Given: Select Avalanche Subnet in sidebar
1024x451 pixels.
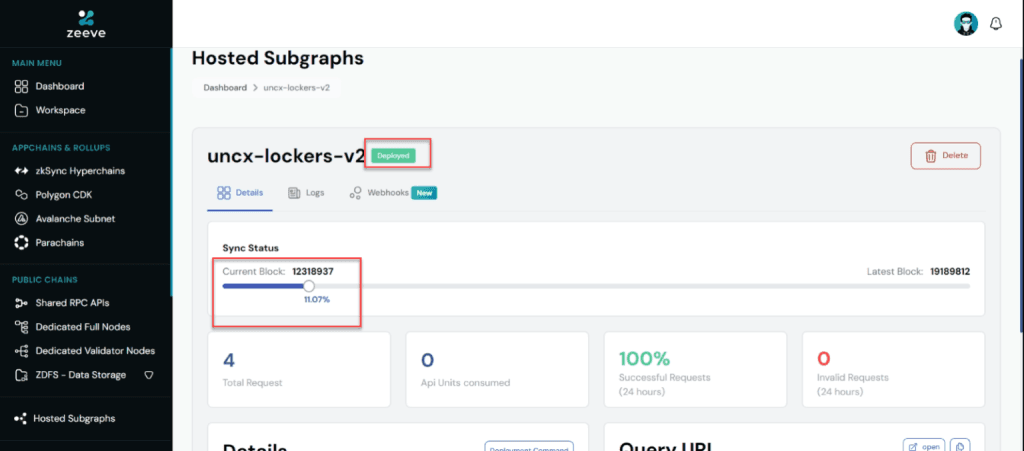Looking at the screenshot, I should pos(75,219).
